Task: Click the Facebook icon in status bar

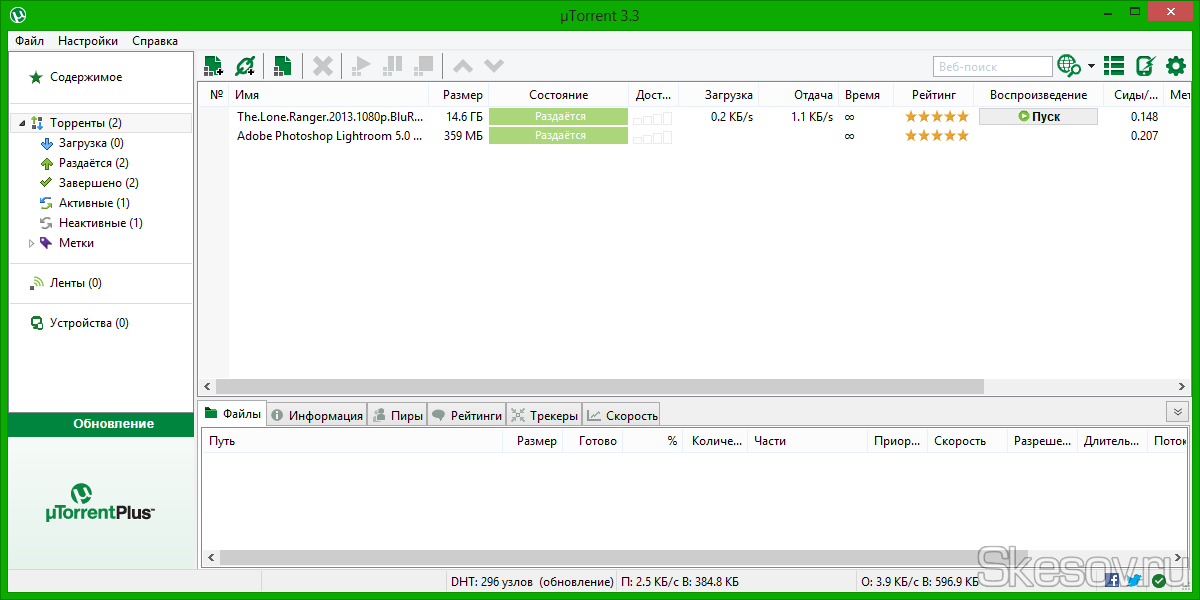Action: point(1112,581)
